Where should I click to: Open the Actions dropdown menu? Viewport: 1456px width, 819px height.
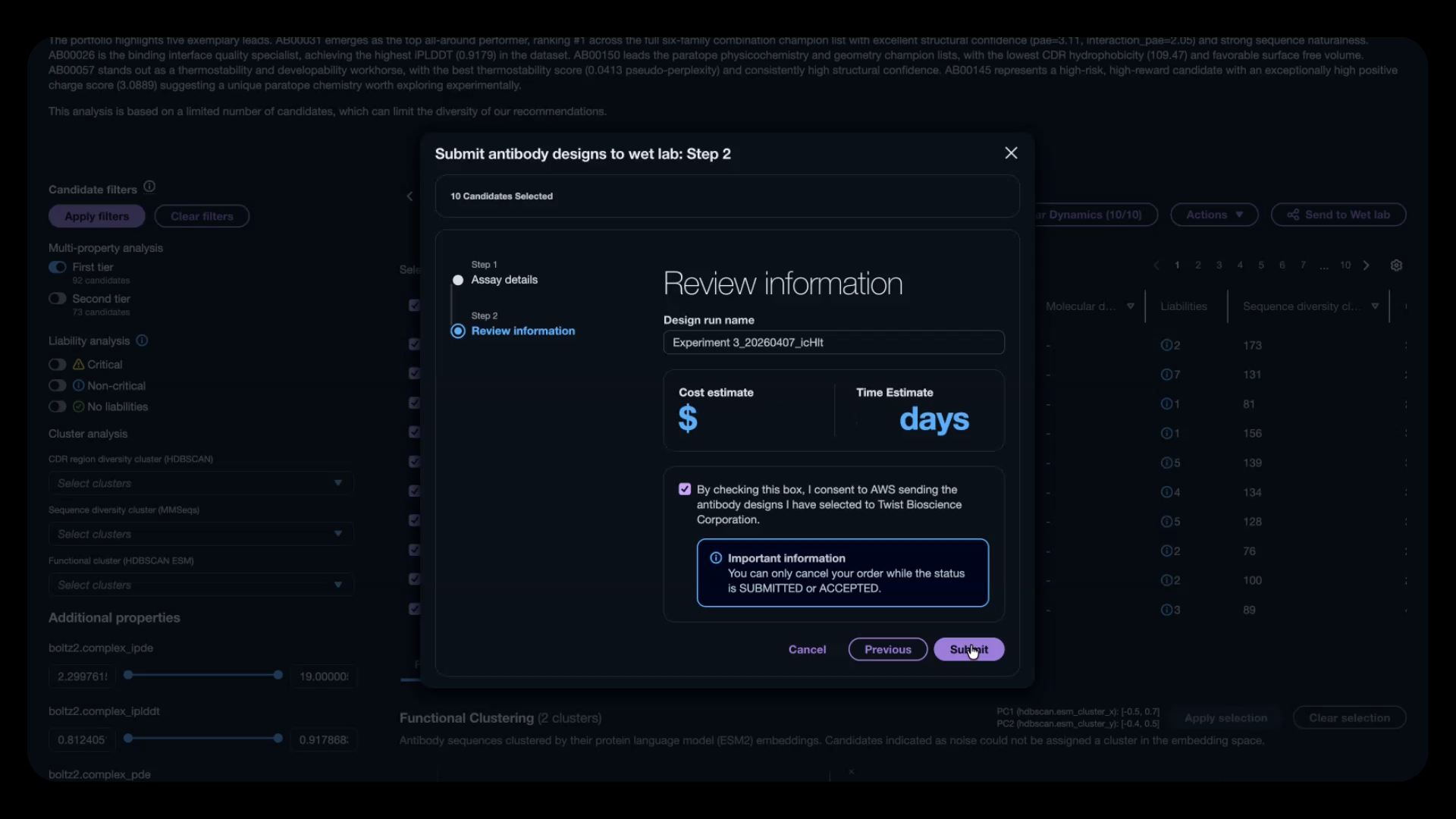point(1214,215)
